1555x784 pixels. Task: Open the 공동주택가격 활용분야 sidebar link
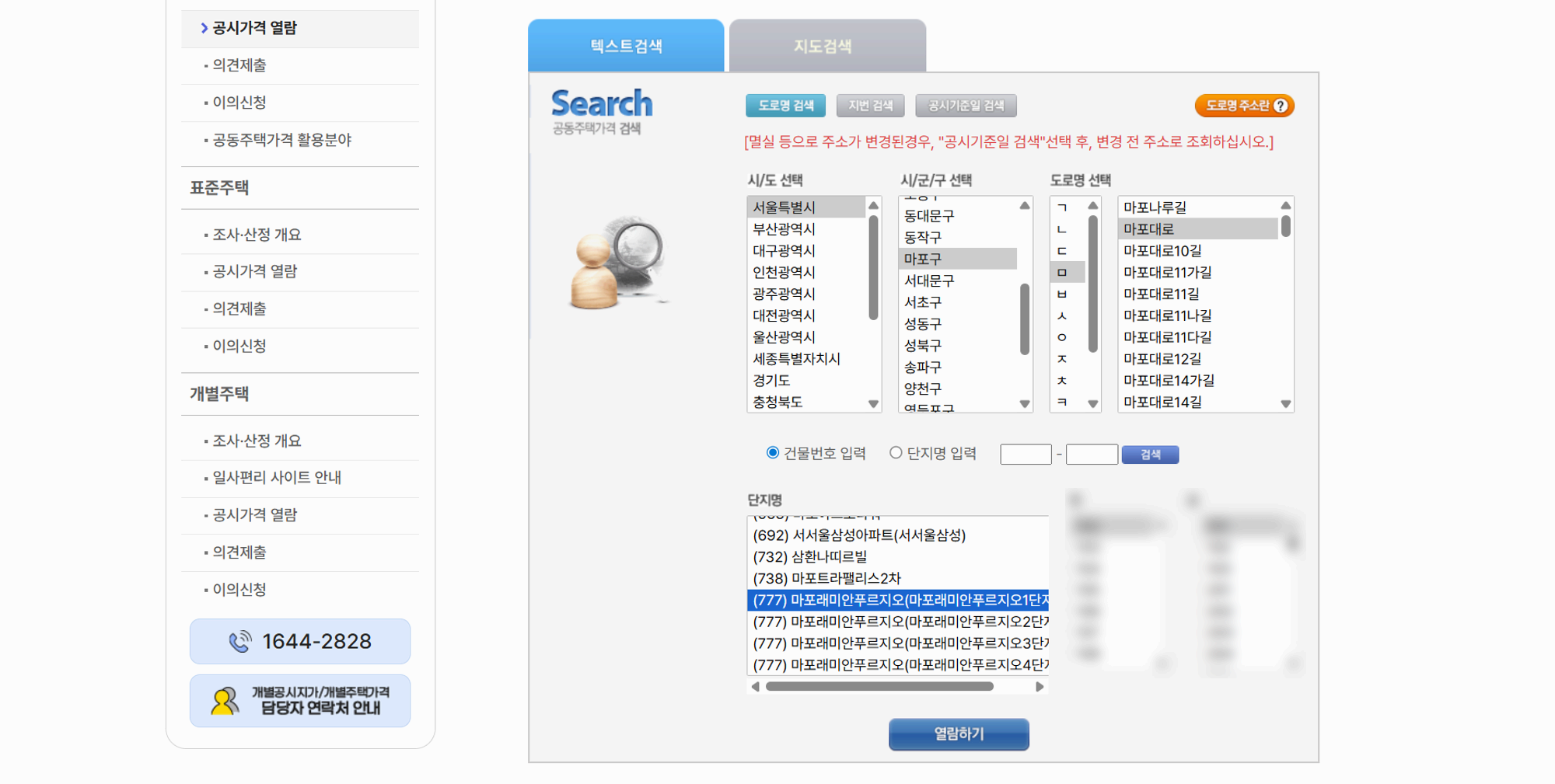(x=280, y=141)
